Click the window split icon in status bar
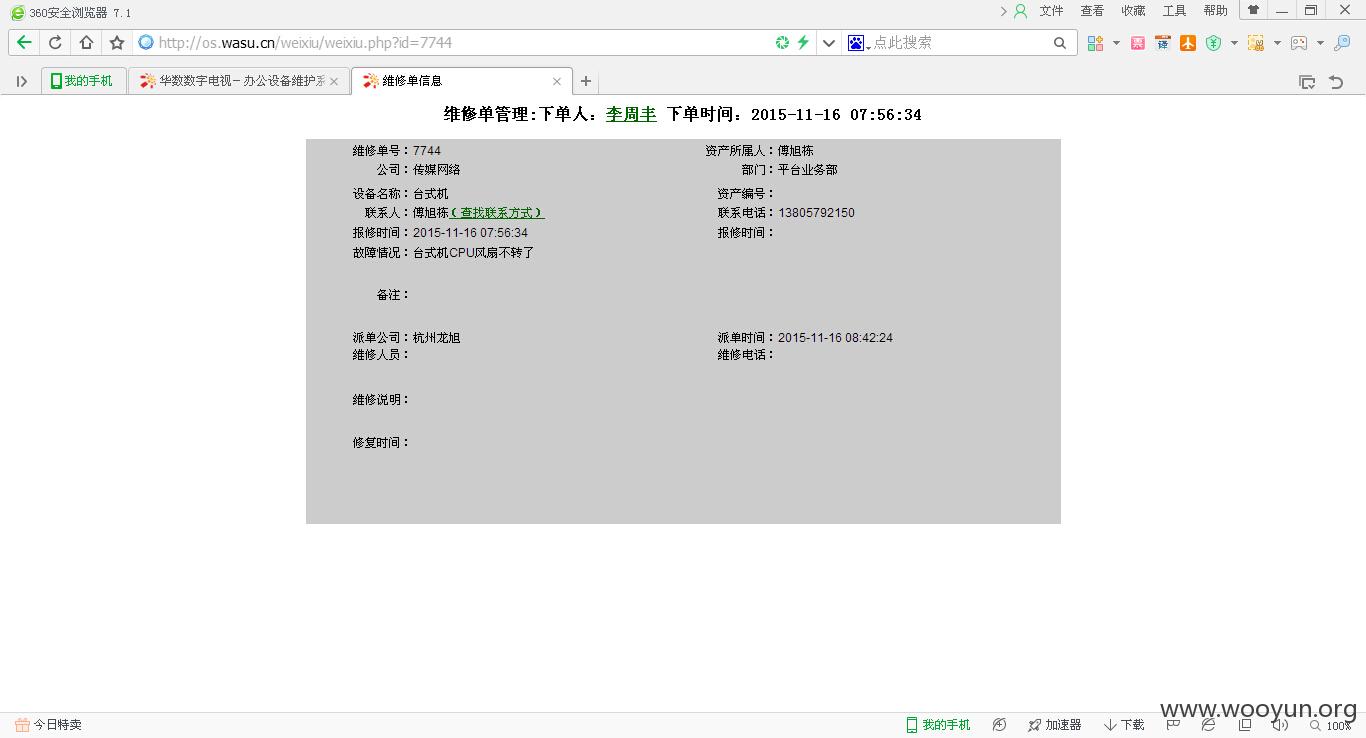The width and height of the screenshot is (1366, 738). 1245,725
